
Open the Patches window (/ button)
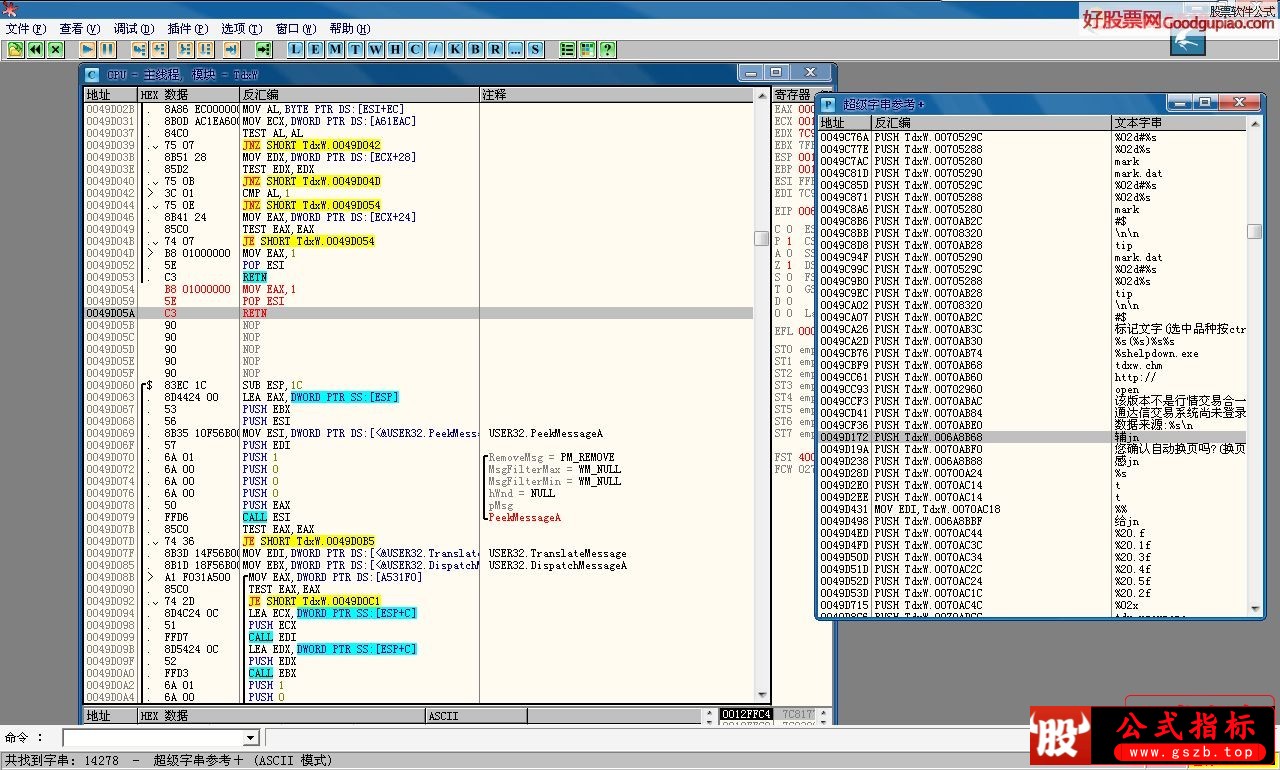point(436,49)
